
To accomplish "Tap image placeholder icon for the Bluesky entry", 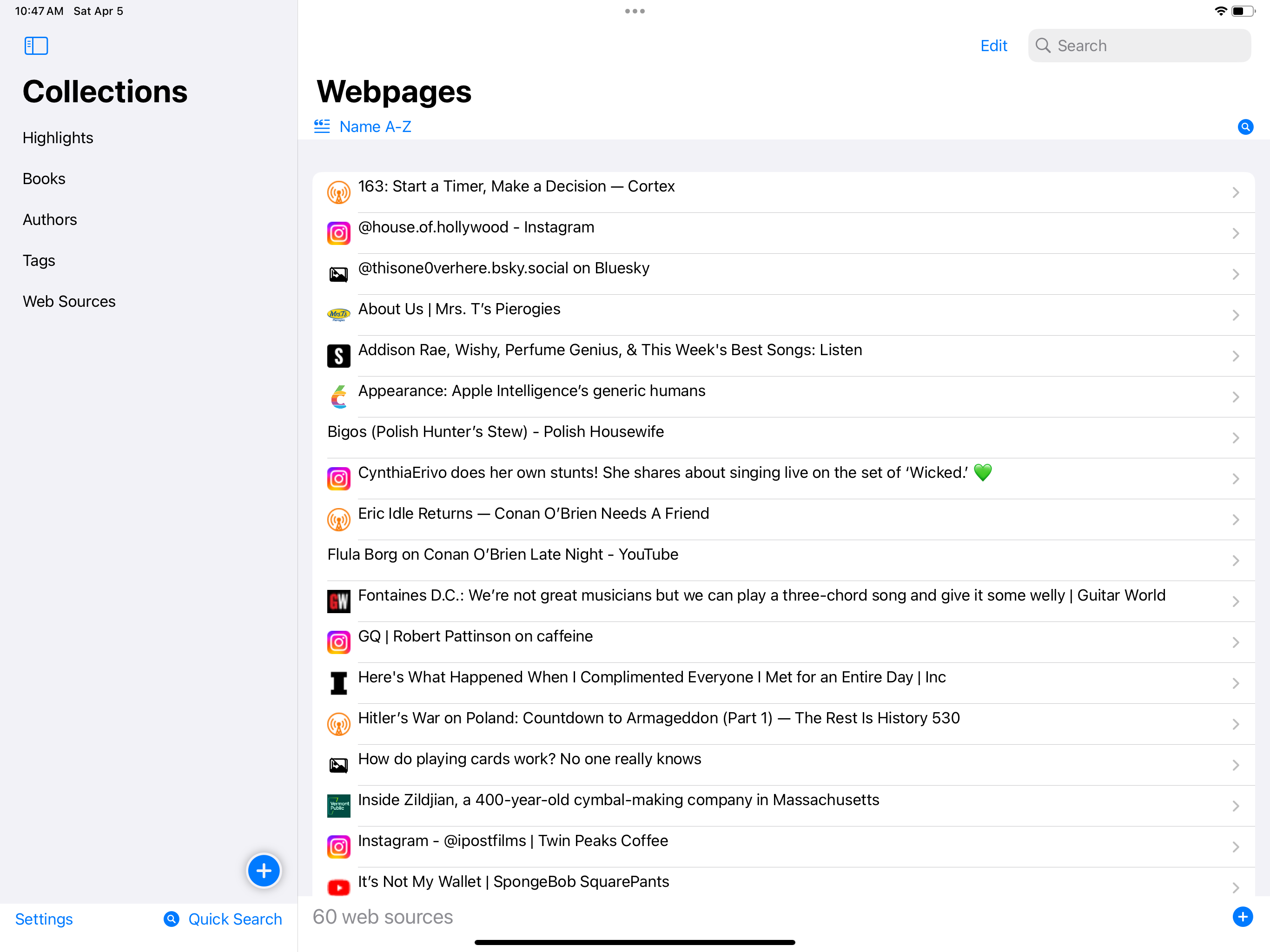I will [339, 274].
